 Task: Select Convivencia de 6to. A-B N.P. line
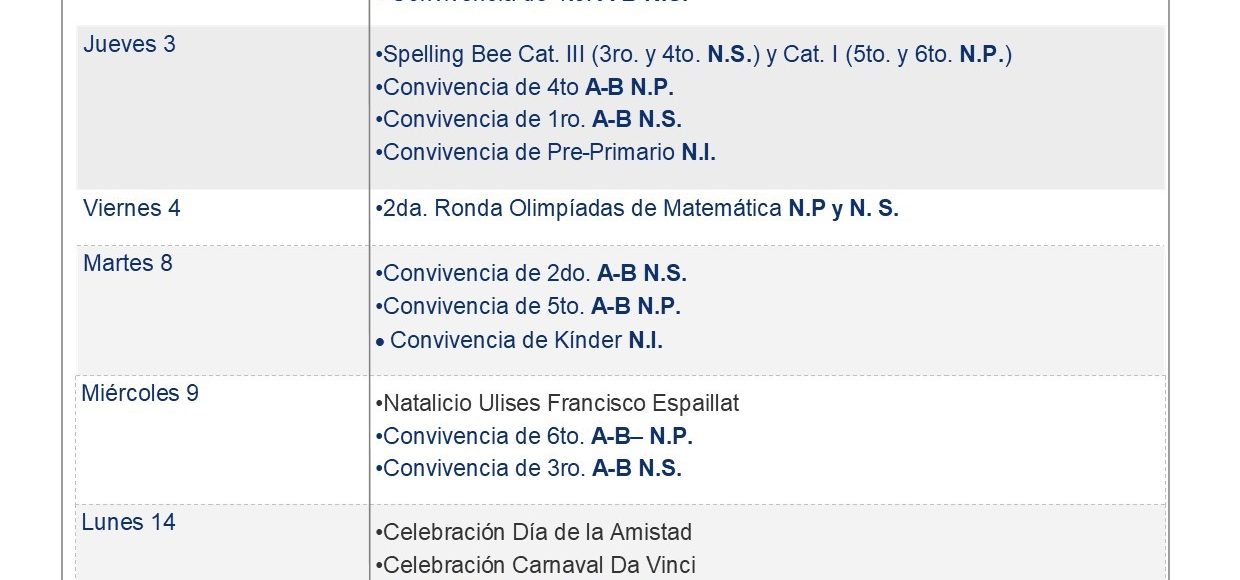click(534, 436)
